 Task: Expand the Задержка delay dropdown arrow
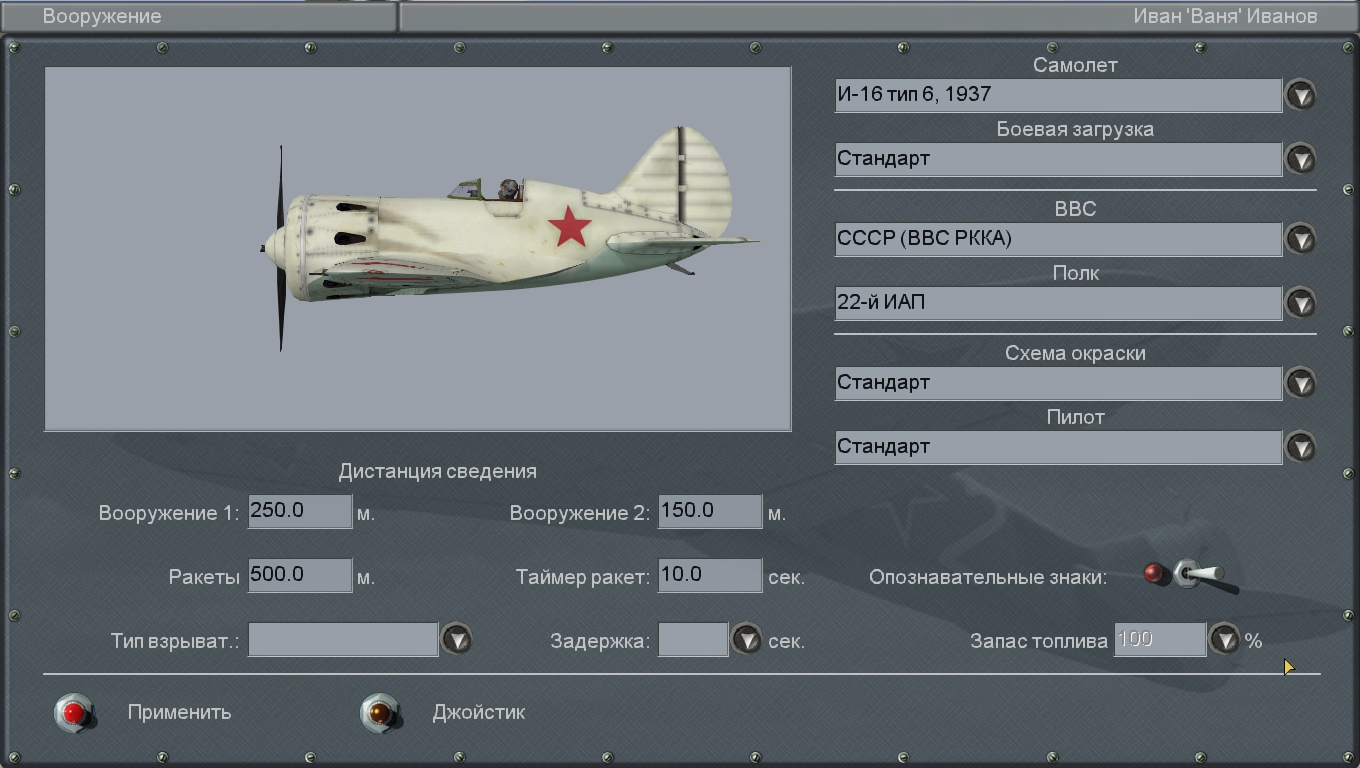point(746,639)
